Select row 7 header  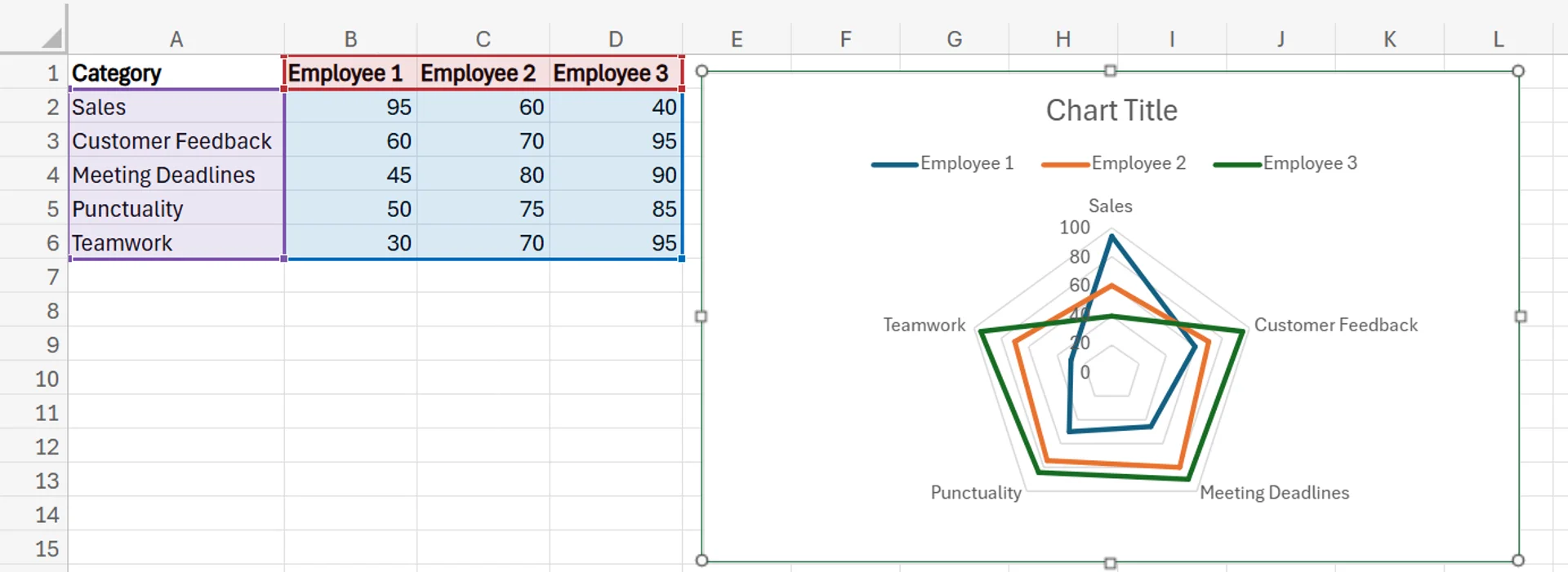click(34, 277)
